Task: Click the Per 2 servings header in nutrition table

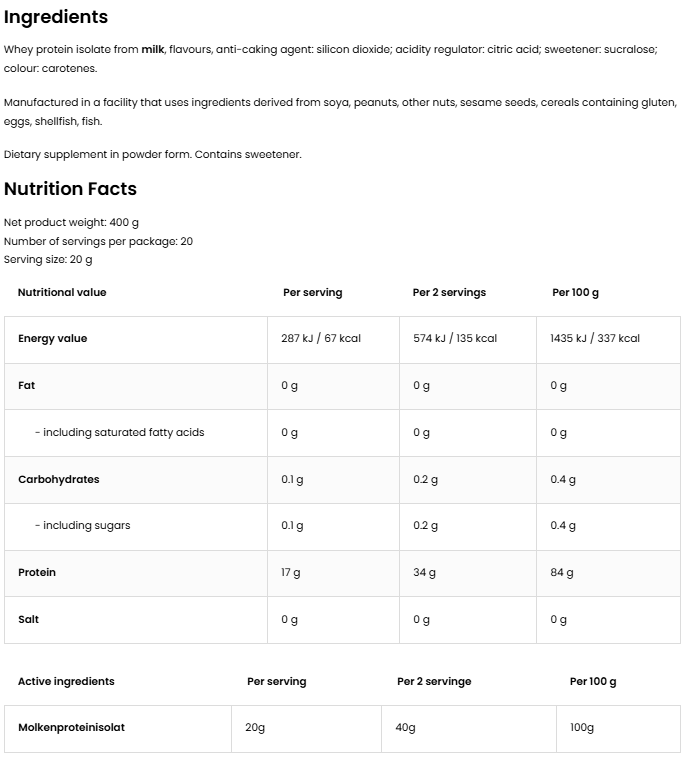Action: pyautogui.click(x=449, y=293)
